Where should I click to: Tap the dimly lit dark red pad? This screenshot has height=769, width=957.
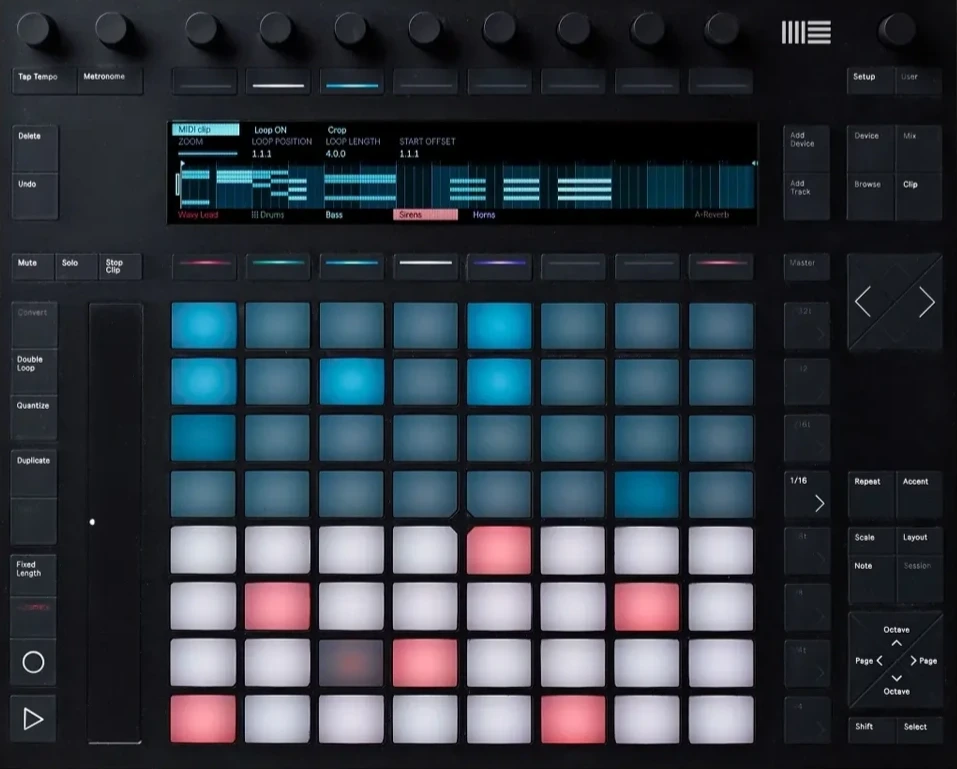[x=351, y=663]
